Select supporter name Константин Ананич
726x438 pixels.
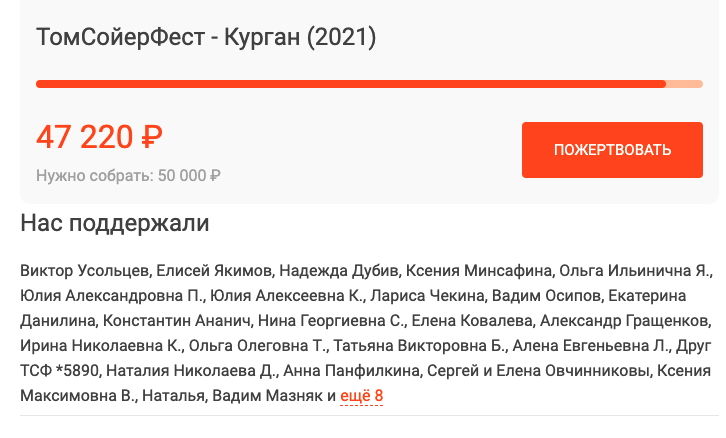coord(176,321)
